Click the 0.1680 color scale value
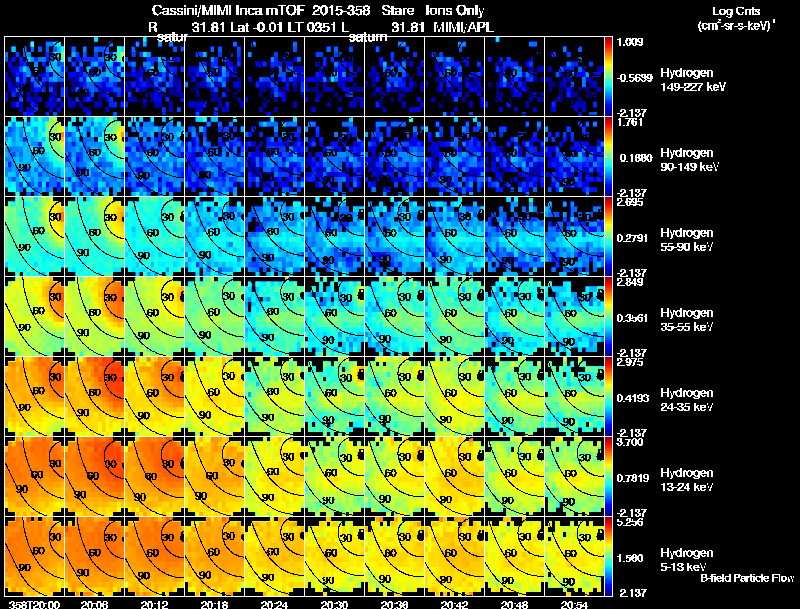Image resolution: width=800 pixels, height=609 pixels. [x=636, y=158]
